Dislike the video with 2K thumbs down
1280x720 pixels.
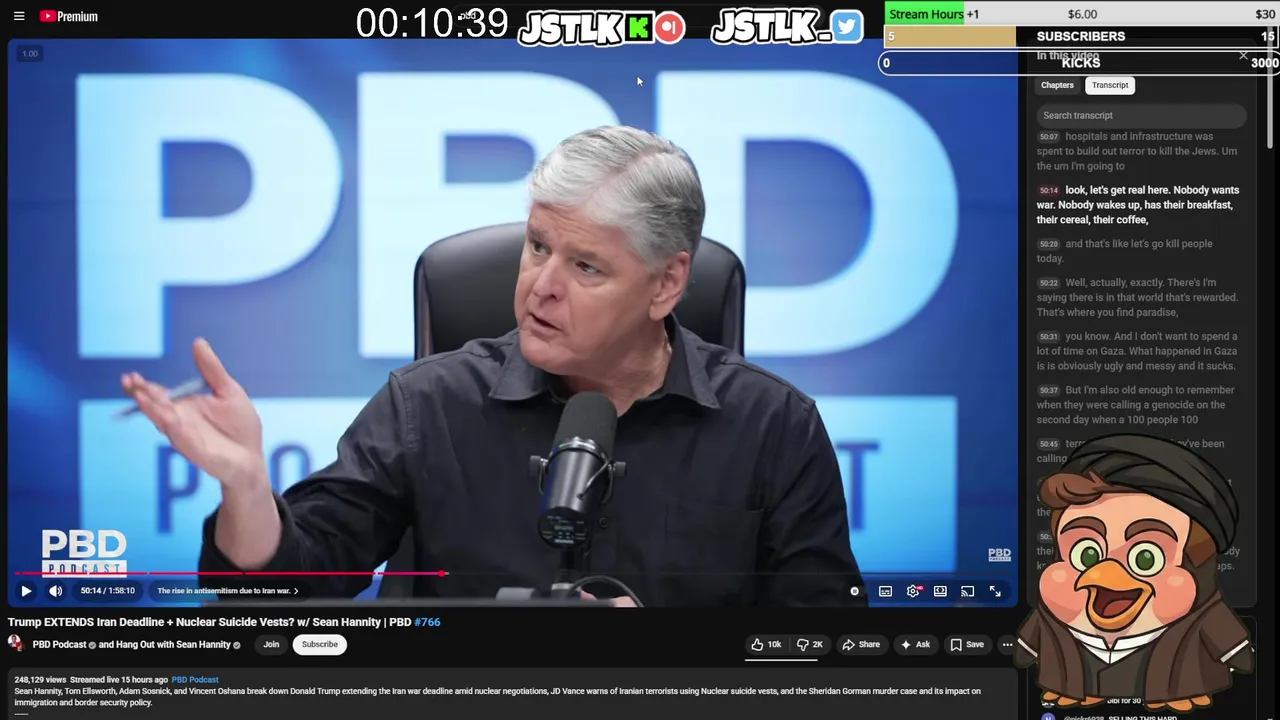pos(809,645)
